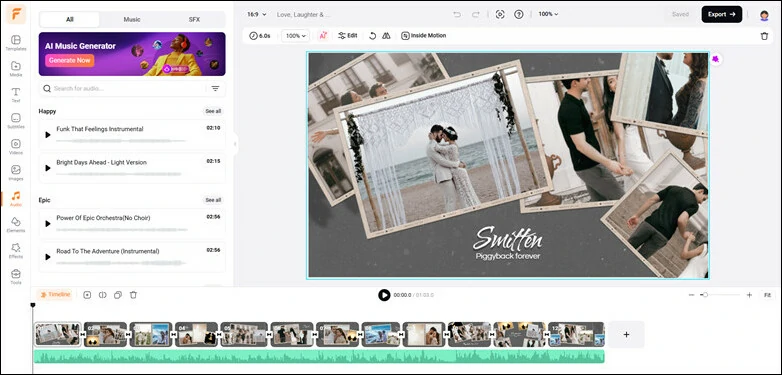The height and width of the screenshot is (375, 782).
Task: Flip the selected image
Action: [x=386, y=35]
